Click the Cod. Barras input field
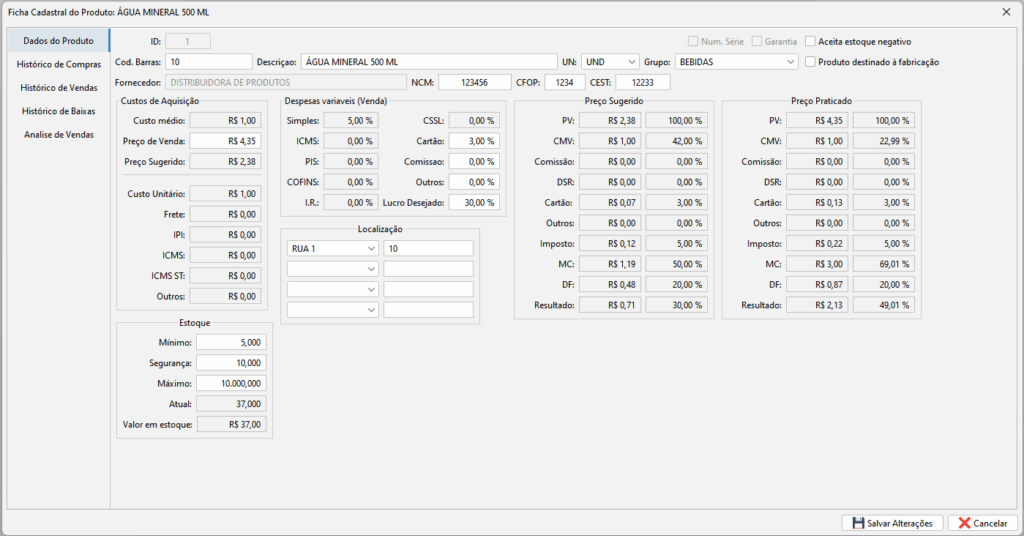 coord(209,62)
